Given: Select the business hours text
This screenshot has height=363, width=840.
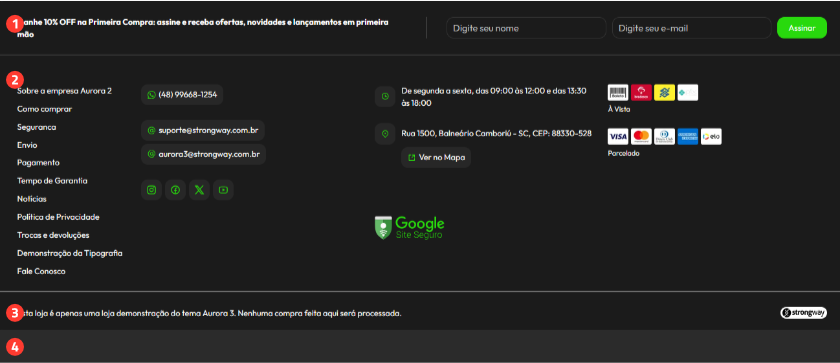Looking at the screenshot, I should pyautogui.click(x=494, y=97).
